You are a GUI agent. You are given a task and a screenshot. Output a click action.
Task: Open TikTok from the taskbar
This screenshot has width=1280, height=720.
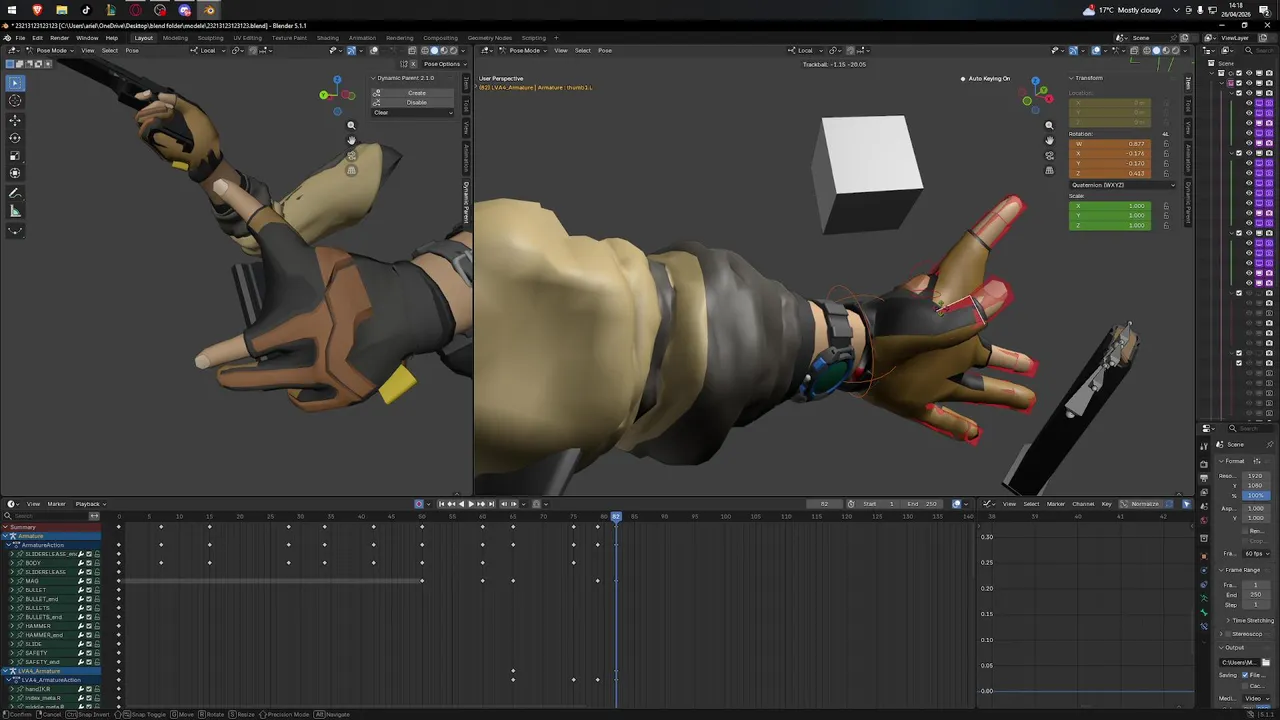pyautogui.click(x=86, y=10)
